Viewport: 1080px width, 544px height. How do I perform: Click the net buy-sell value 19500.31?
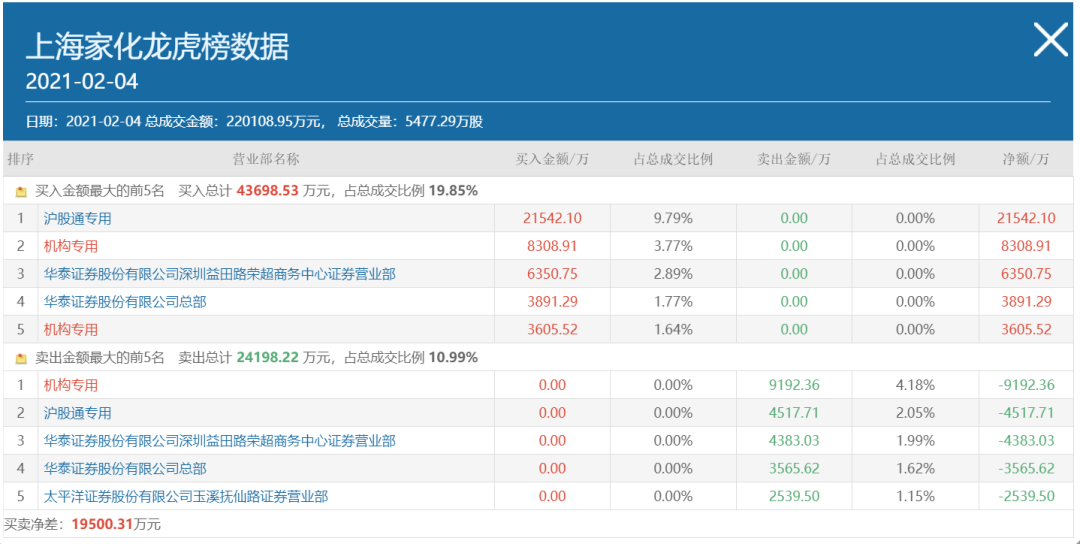tap(101, 525)
